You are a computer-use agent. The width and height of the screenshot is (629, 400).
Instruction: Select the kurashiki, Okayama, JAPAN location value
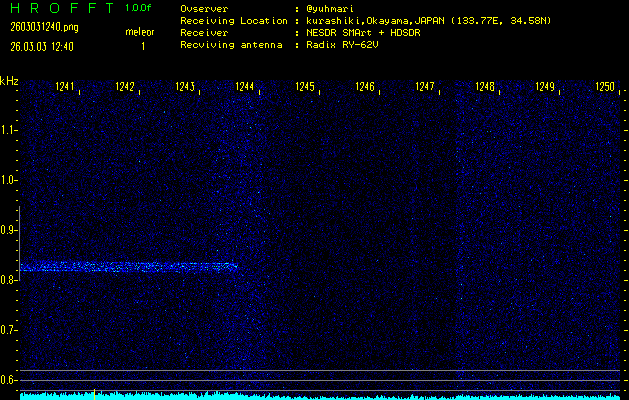(428, 21)
